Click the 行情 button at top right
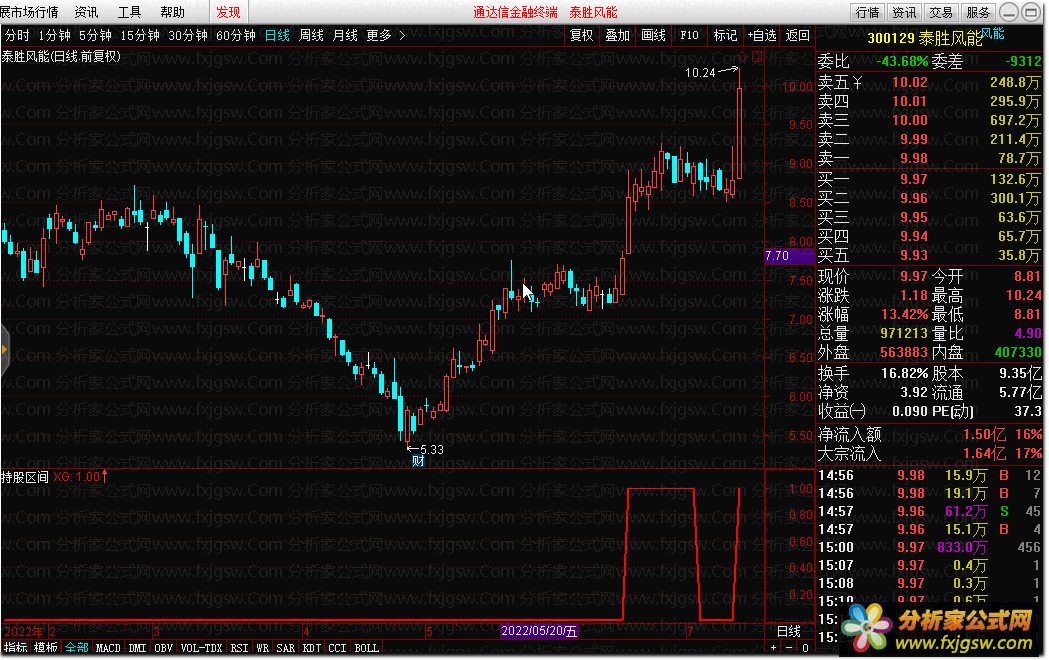The height and width of the screenshot is (660, 1049). 868,12
